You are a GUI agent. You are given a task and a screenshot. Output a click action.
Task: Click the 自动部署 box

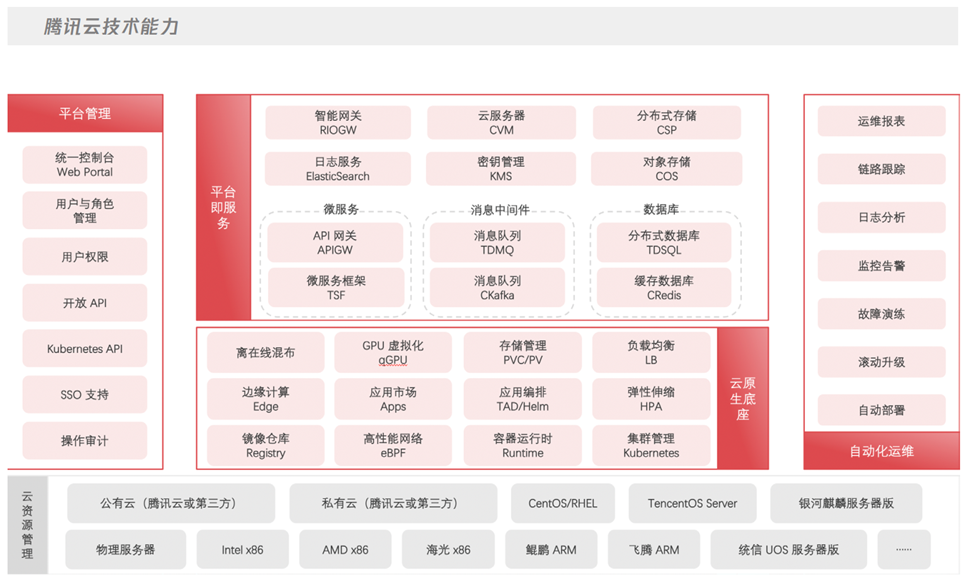(882, 411)
